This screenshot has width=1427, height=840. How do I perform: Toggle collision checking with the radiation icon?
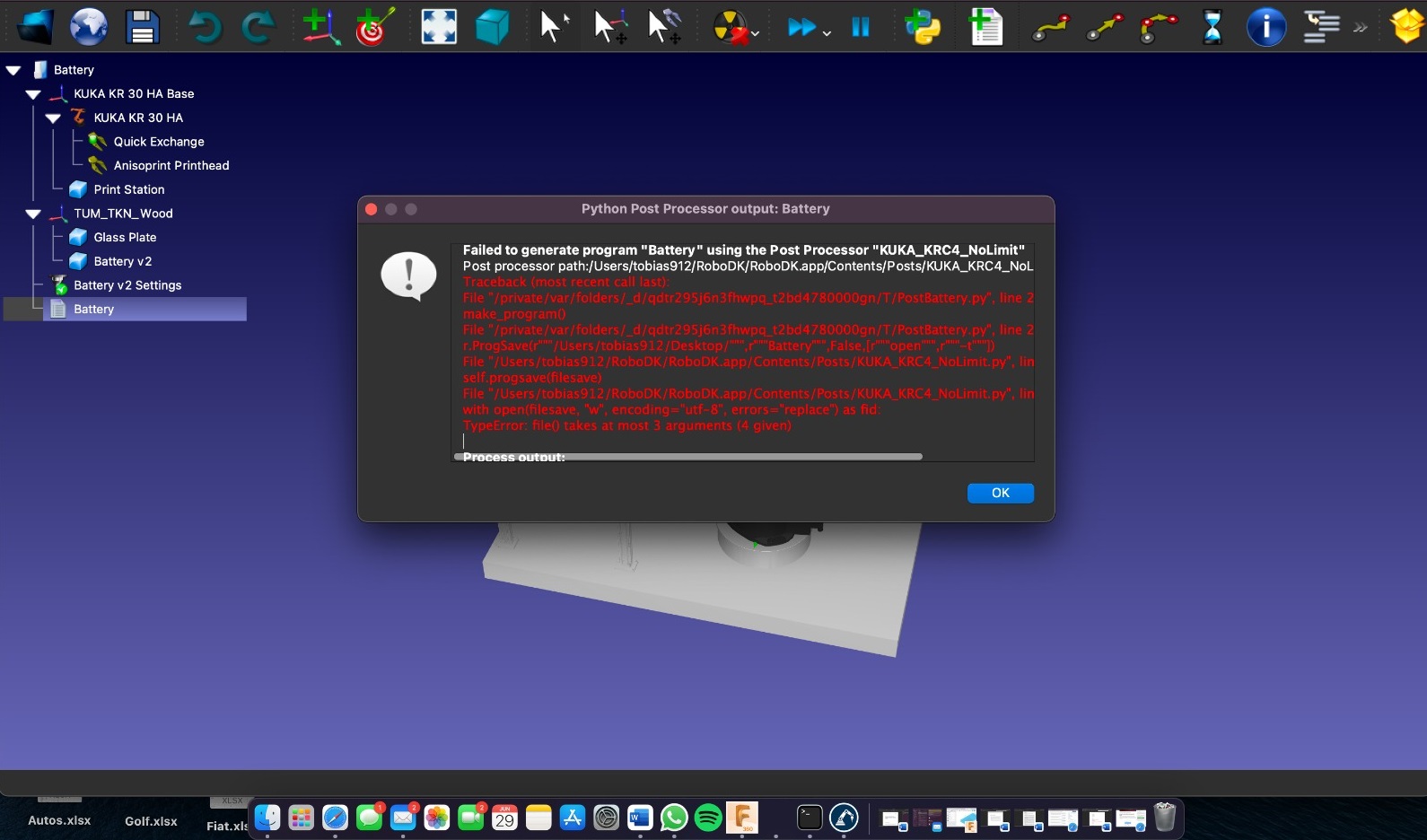coord(731,27)
